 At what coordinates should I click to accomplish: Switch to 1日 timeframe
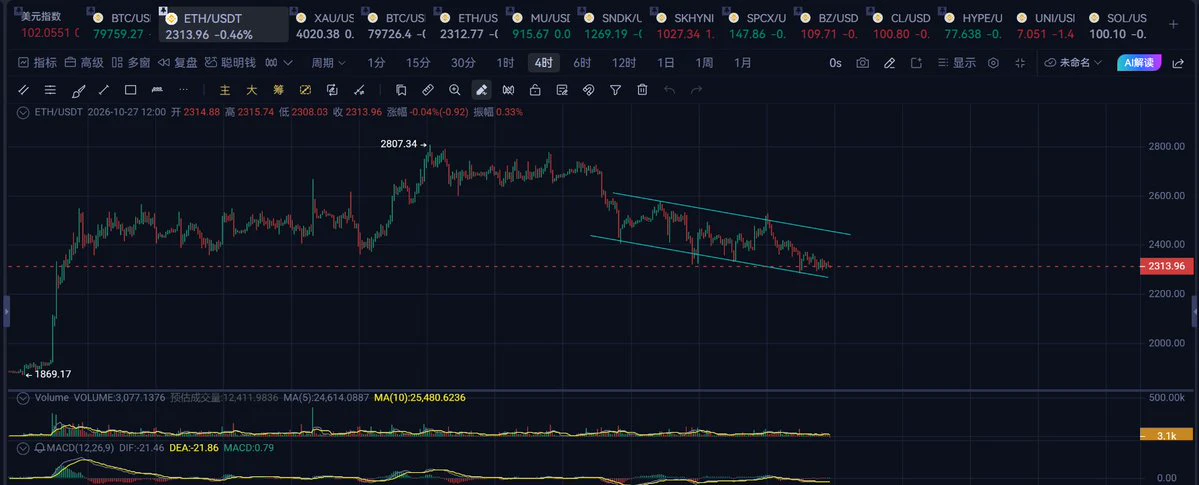(666, 63)
